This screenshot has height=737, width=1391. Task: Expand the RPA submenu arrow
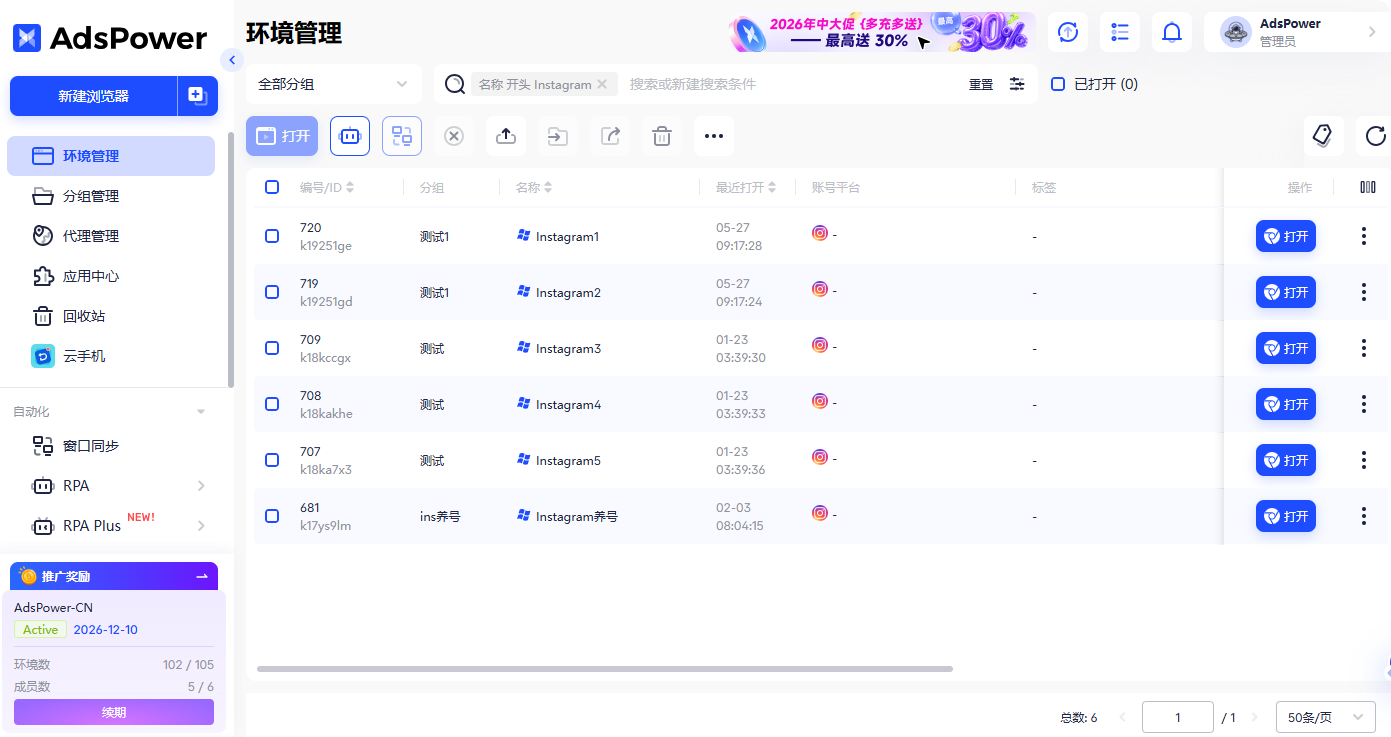201,486
